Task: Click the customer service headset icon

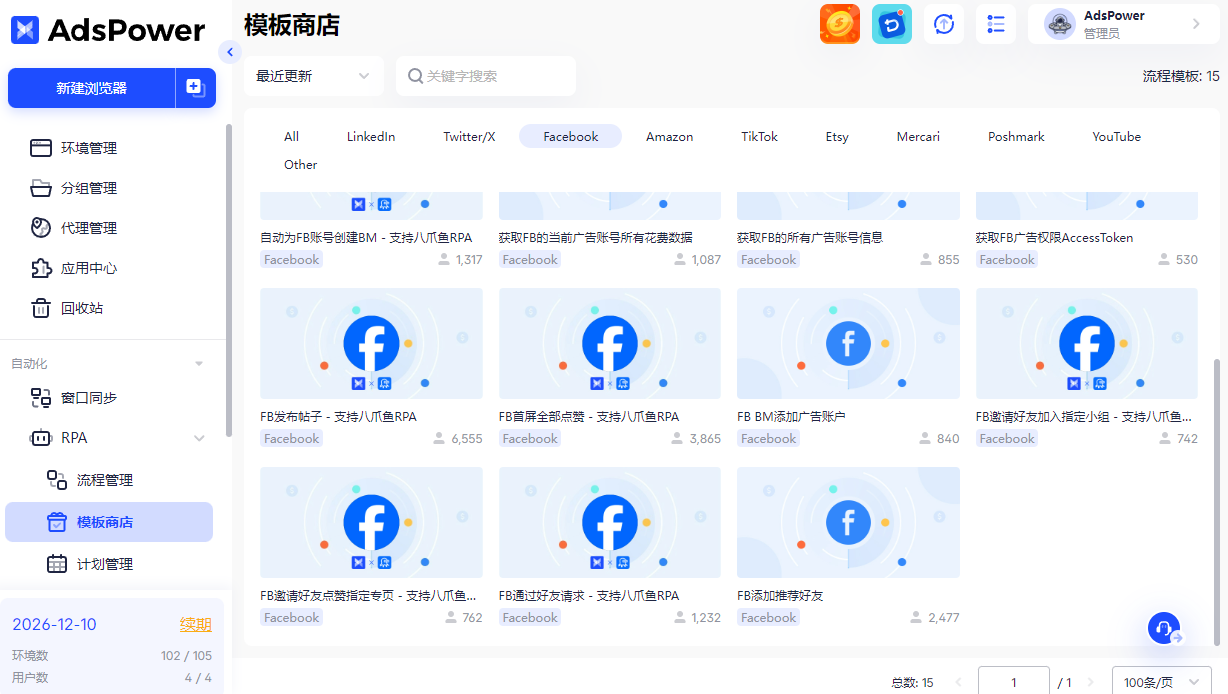Action: tap(1163, 628)
